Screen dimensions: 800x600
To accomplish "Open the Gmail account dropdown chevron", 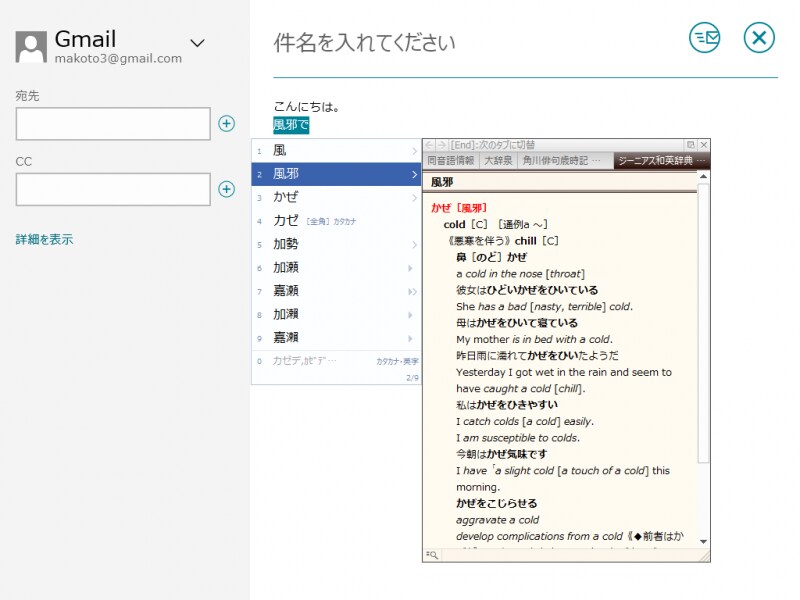I will point(196,42).
